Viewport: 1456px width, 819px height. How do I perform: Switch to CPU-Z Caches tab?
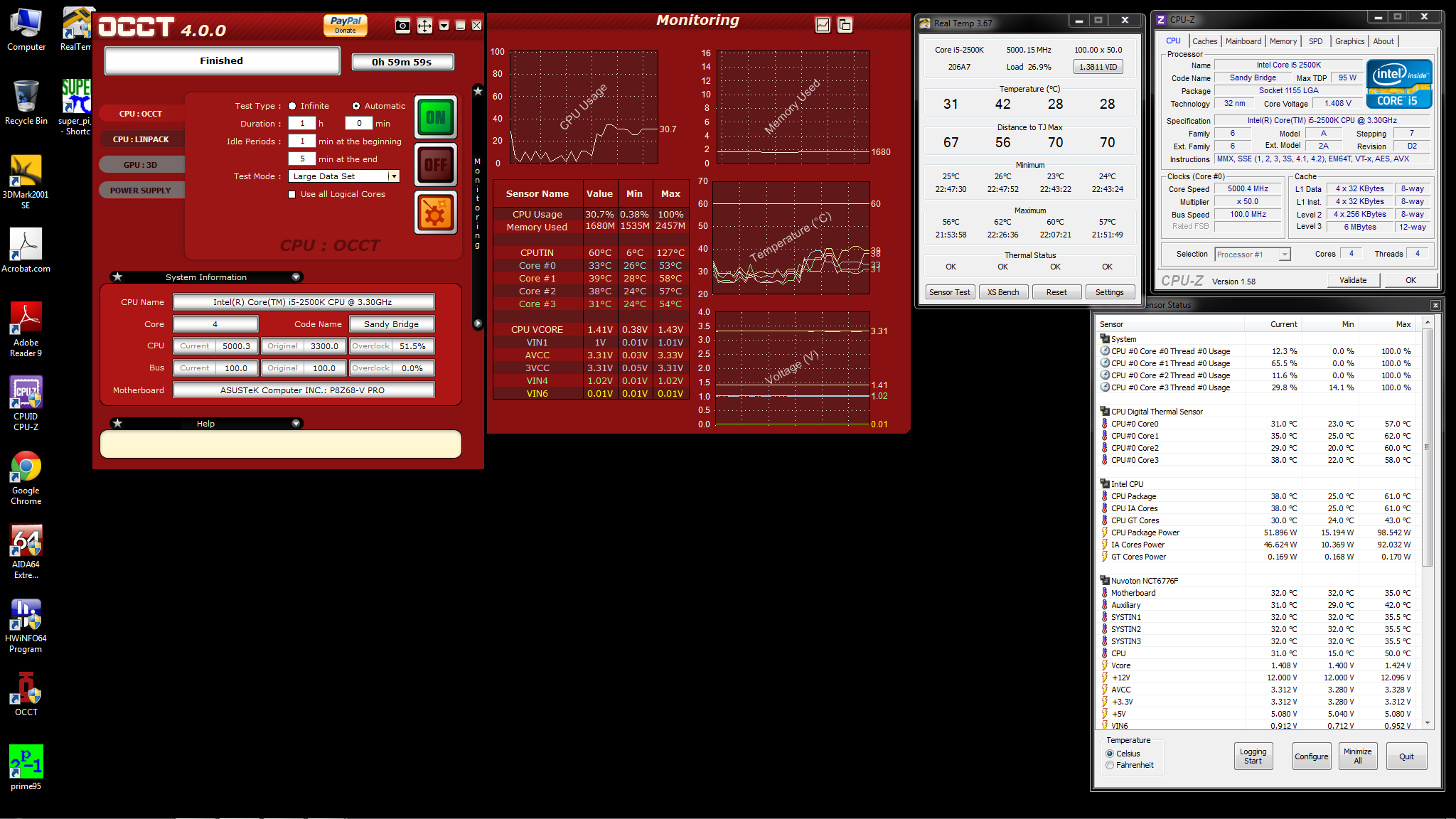pos(1204,41)
